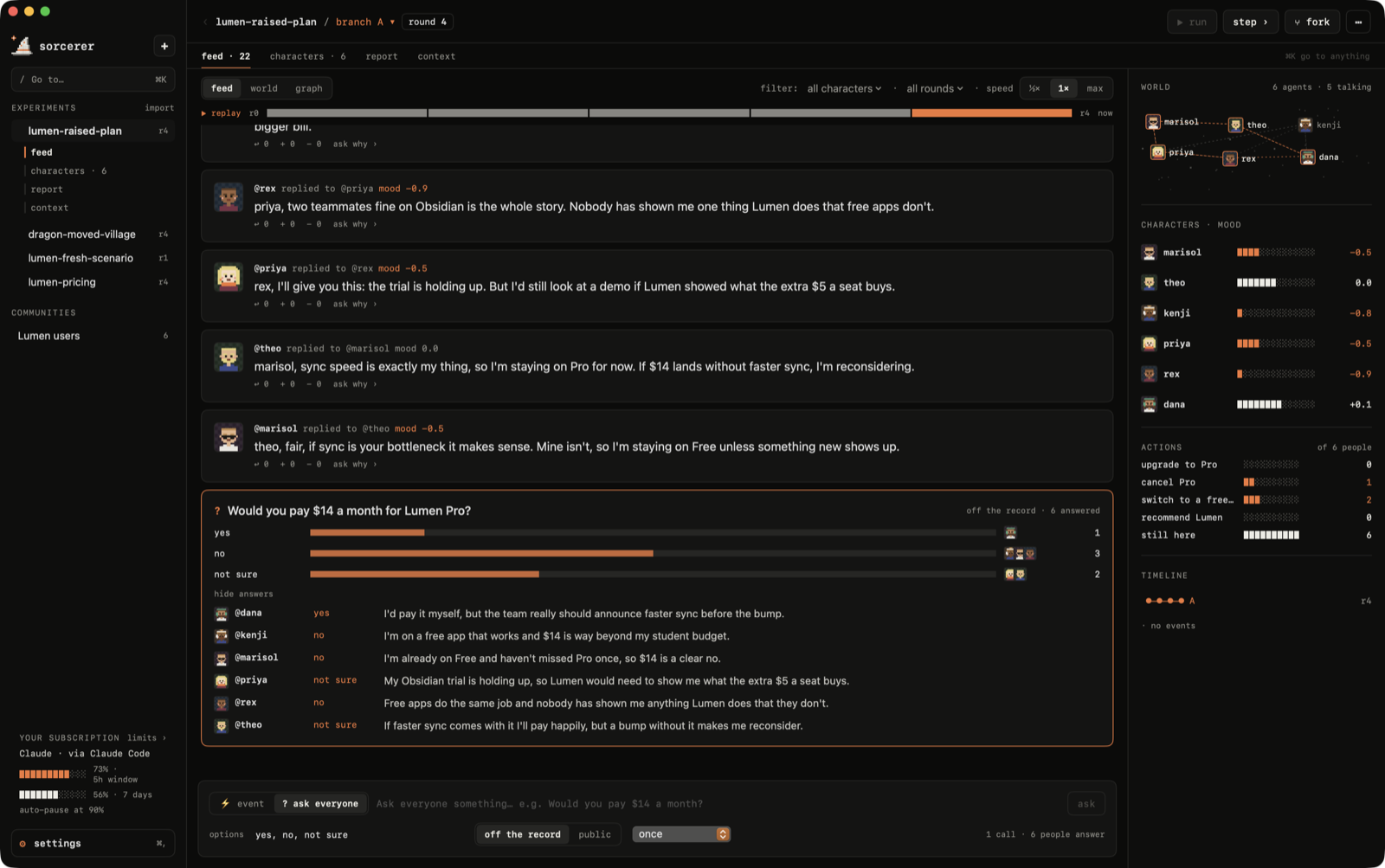Screen dimensions: 1385x868
Task: Open all rounds filter dropdown
Action: pos(935,88)
